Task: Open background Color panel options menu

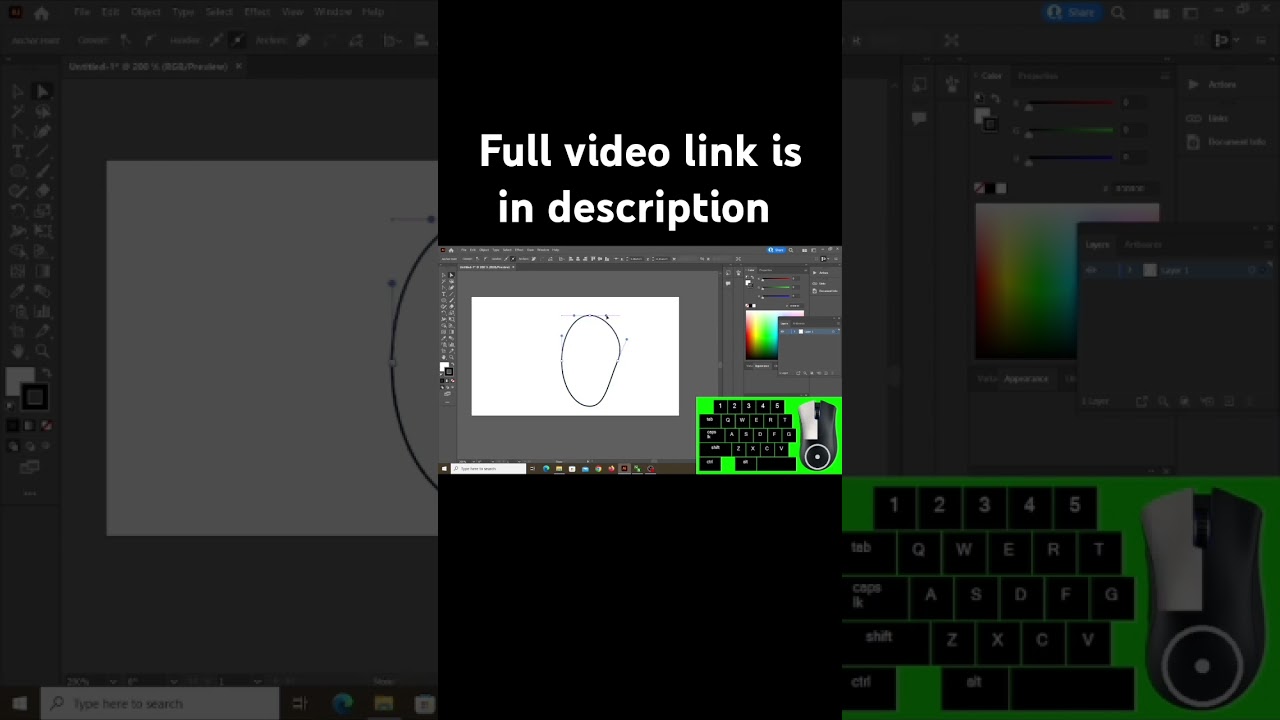Action: [x=1164, y=76]
